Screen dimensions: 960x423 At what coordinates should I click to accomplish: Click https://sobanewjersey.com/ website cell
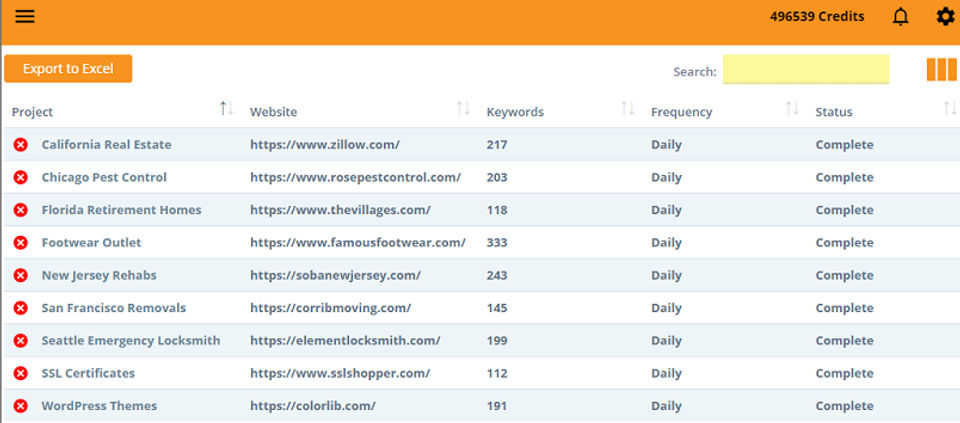[x=336, y=275]
